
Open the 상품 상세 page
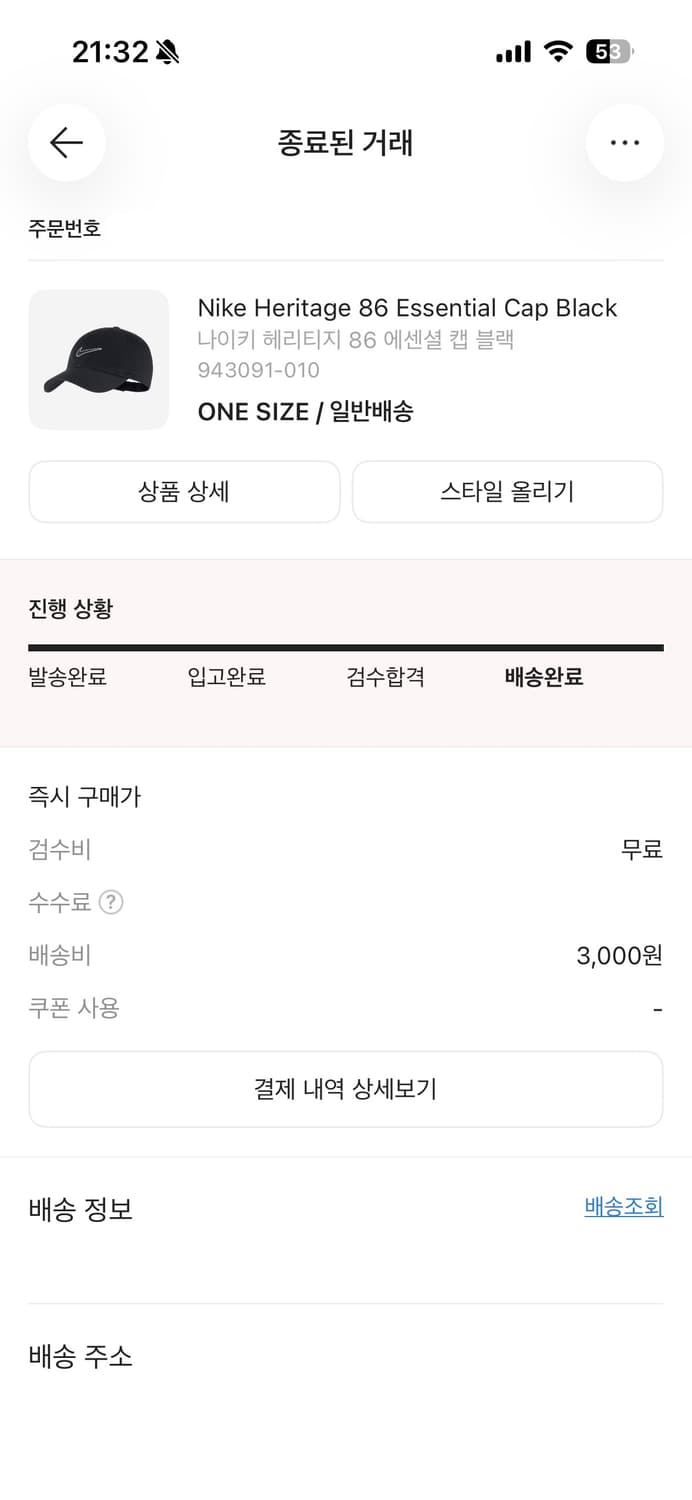pos(184,491)
